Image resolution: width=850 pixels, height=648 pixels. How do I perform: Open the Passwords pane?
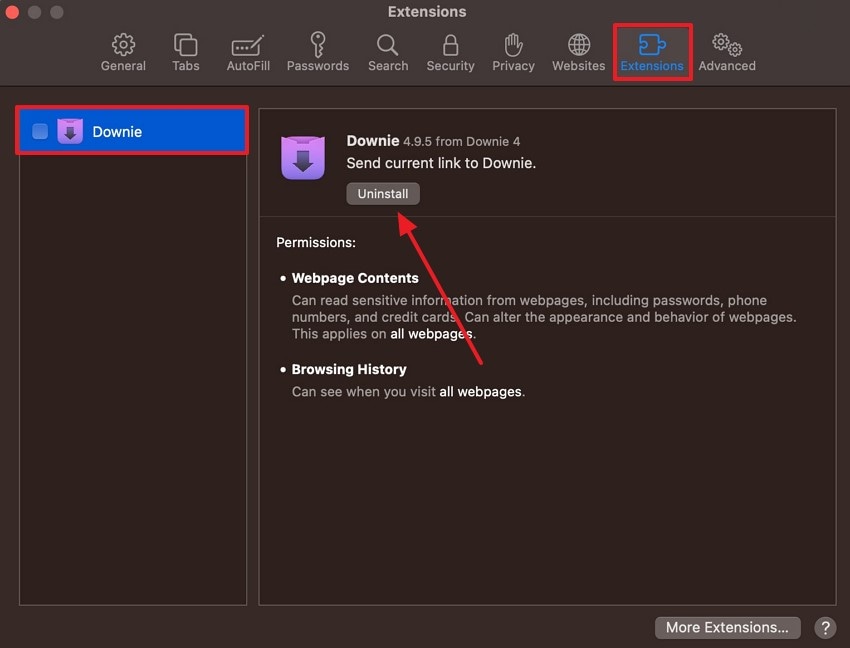coord(318,52)
